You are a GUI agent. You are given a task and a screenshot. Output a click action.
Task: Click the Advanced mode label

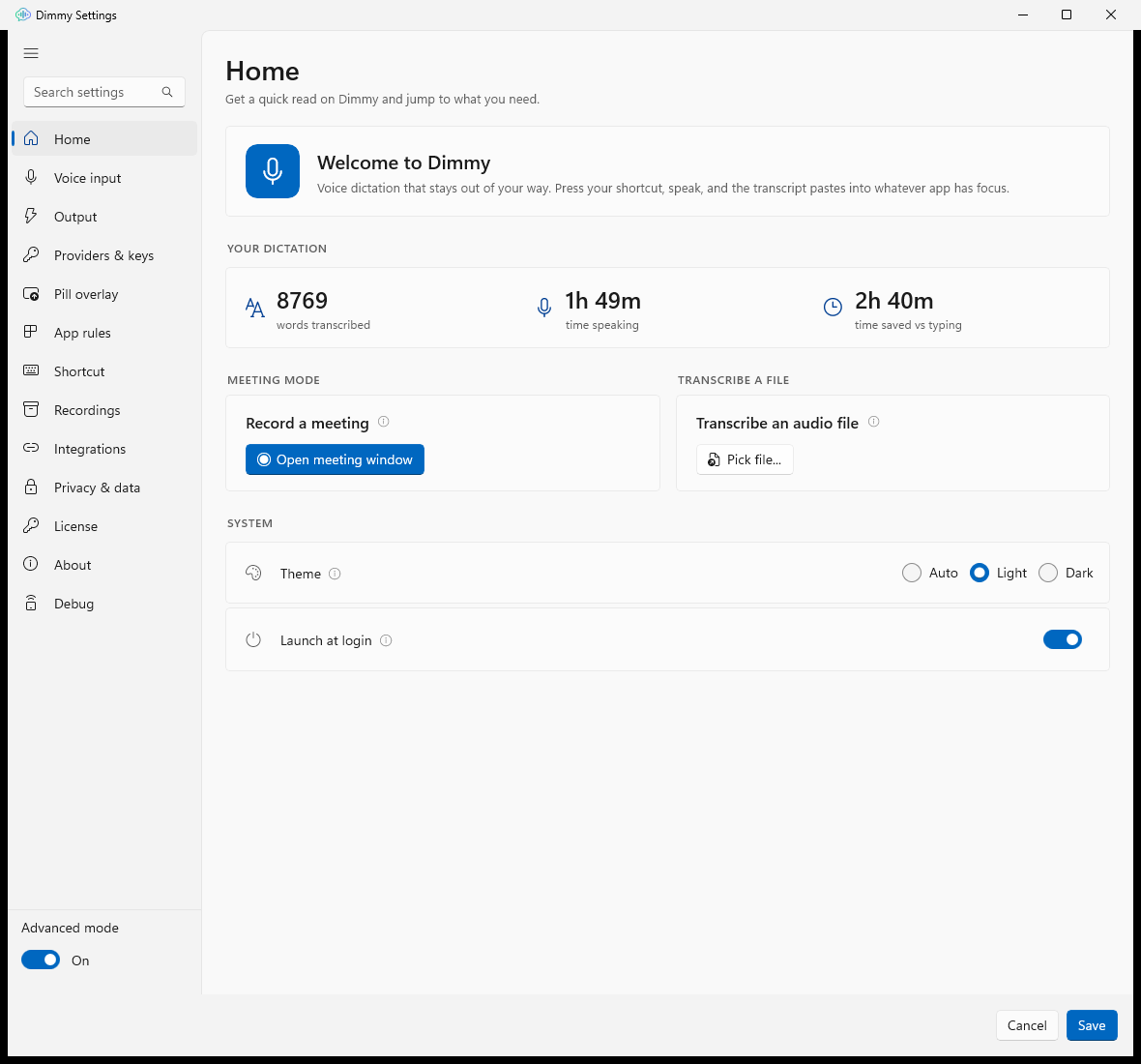pyautogui.click(x=70, y=928)
